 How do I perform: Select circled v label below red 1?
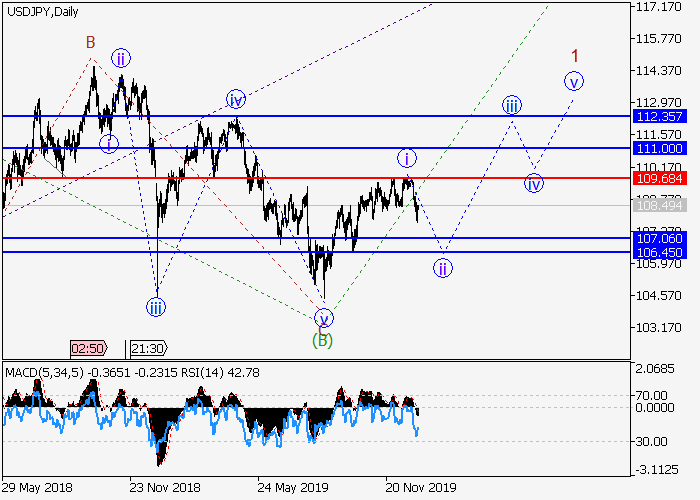[x=573, y=81]
